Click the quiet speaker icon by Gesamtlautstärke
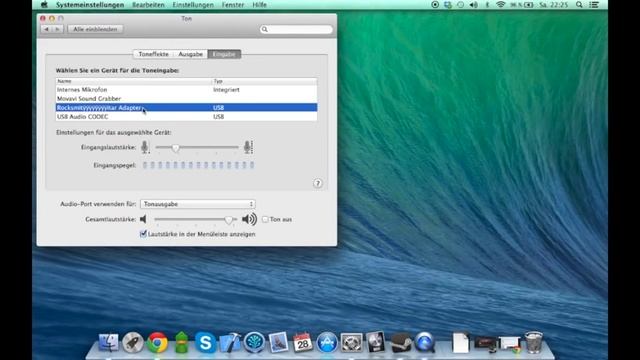 point(143,219)
